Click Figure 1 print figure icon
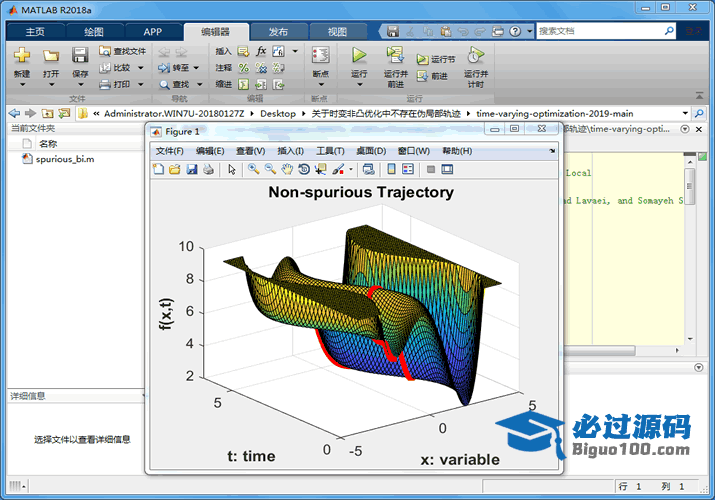 (208, 170)
